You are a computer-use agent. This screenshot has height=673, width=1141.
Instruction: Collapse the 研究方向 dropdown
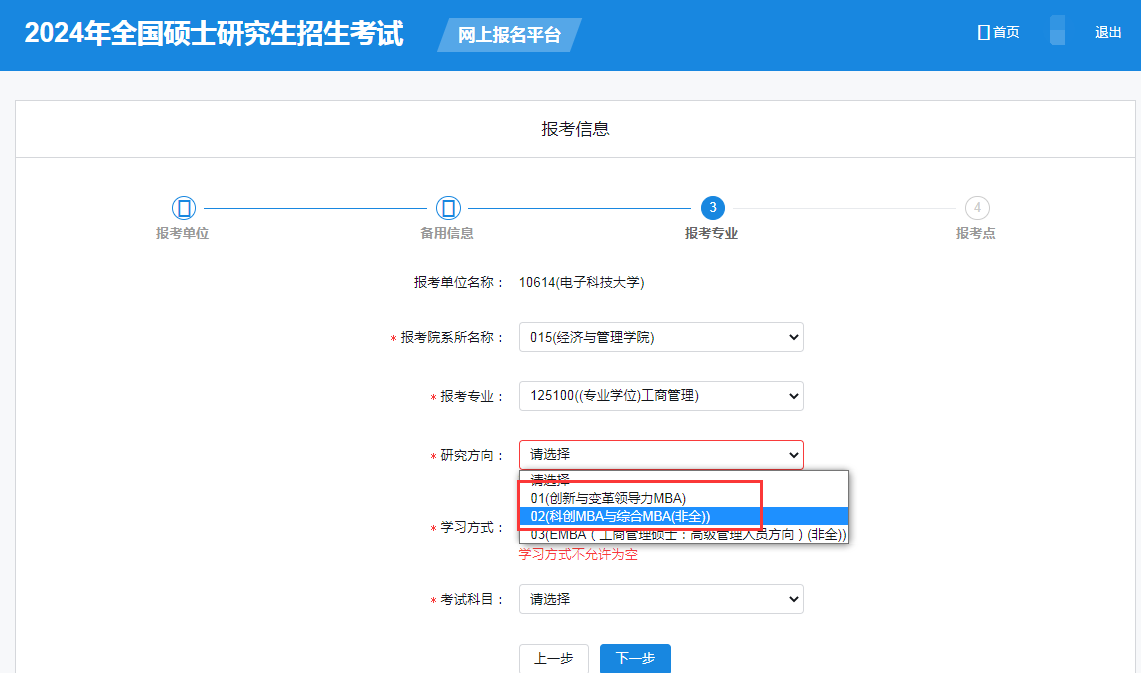660,455
